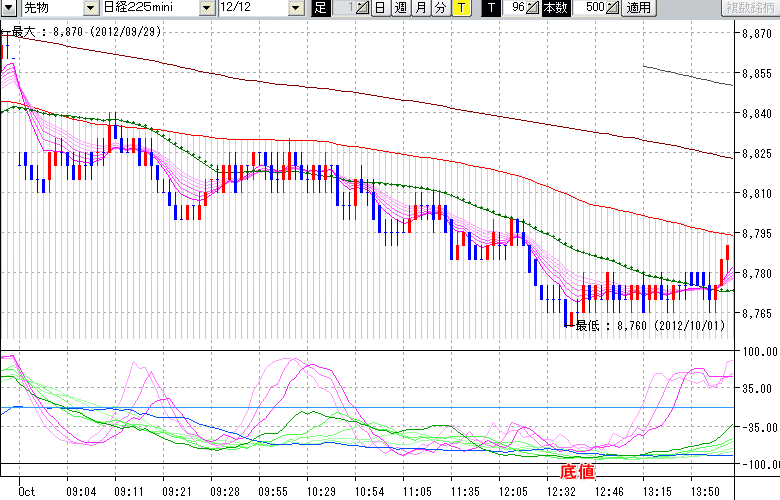Click the 500 bar count field
Screen dimensions: 780x500
tap(589, 8)
